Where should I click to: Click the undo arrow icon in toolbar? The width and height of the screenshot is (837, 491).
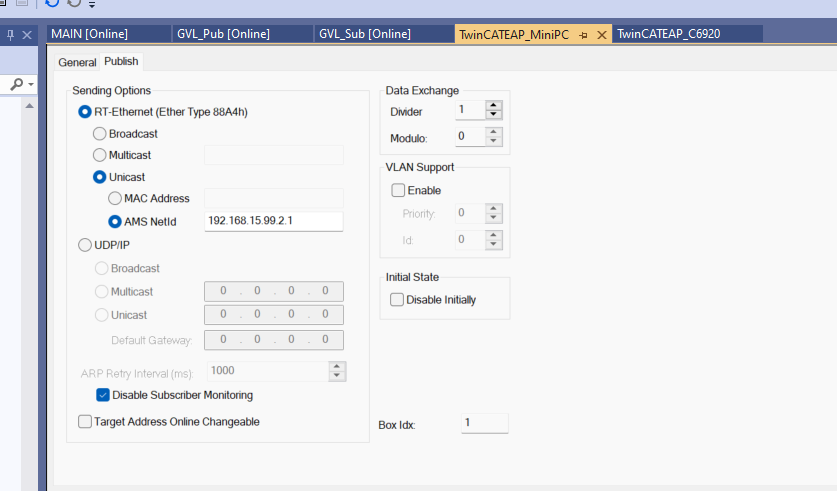[x=52, y=3]
